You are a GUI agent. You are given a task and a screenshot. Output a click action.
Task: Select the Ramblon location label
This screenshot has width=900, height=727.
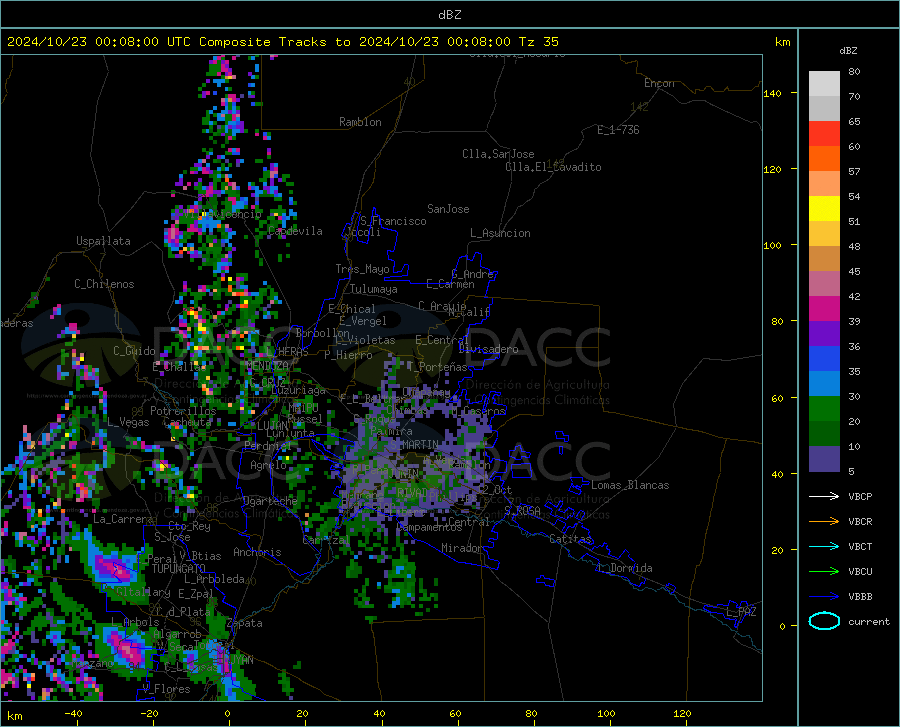coord(360,122)
